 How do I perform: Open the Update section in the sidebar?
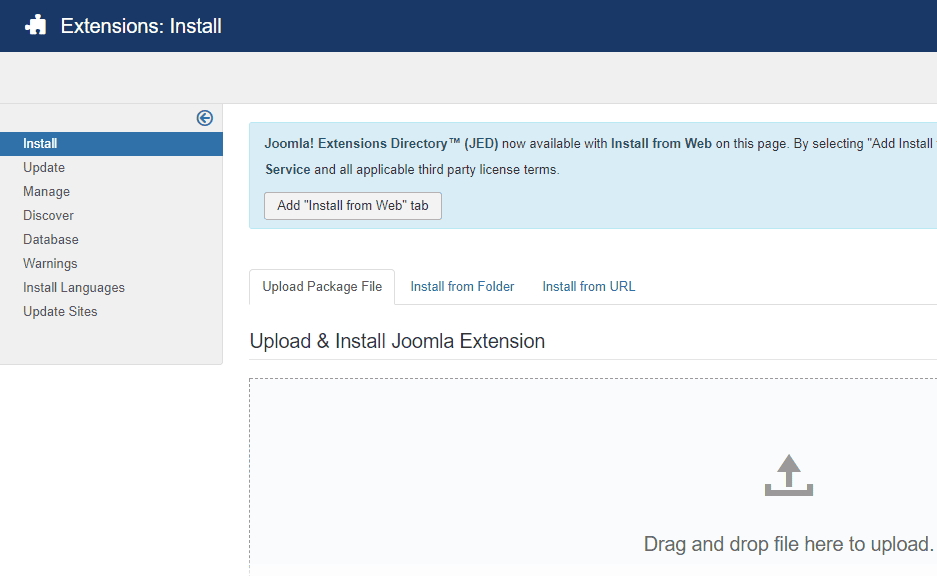tap(43, 167)
